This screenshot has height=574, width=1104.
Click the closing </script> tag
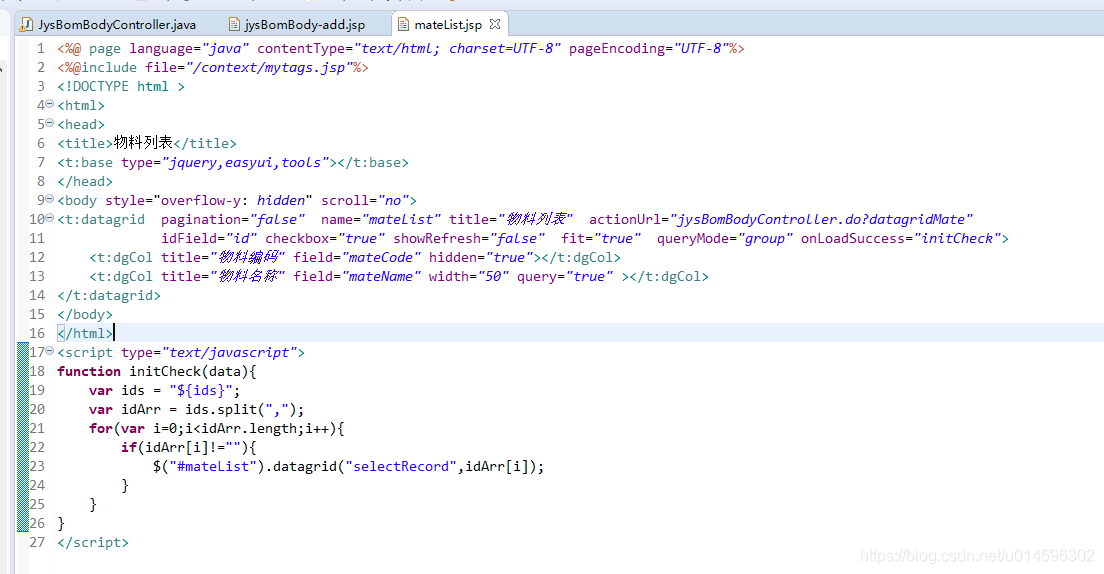[93, 542]
